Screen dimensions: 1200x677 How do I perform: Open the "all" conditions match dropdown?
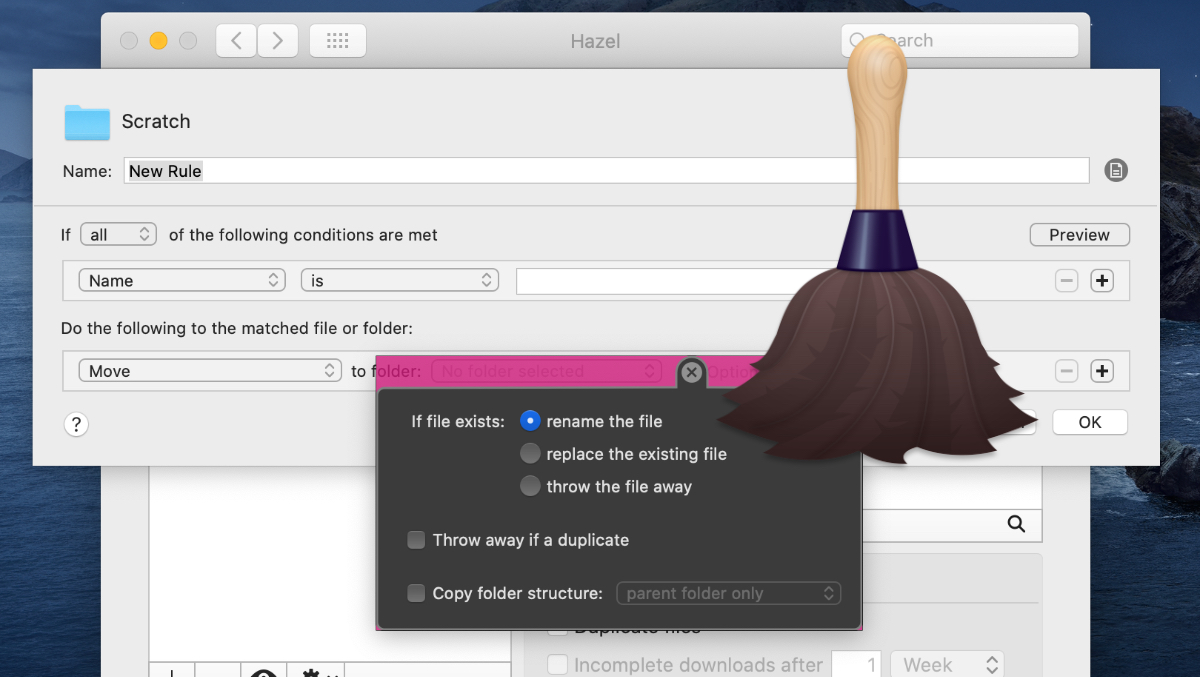119,235
